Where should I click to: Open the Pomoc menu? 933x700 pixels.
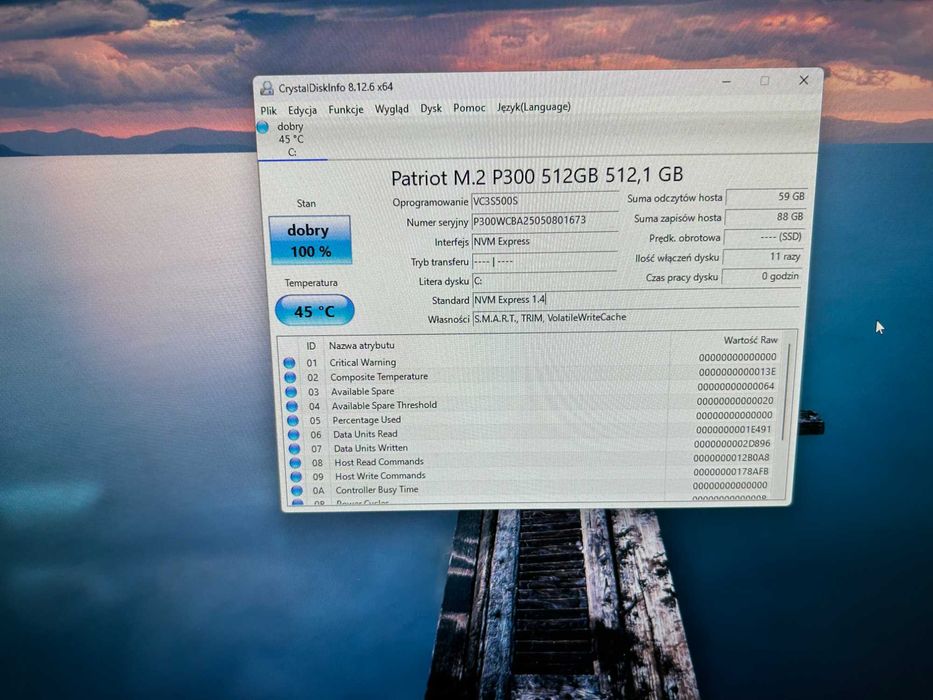pyautogui.click(x=469, y=108)
